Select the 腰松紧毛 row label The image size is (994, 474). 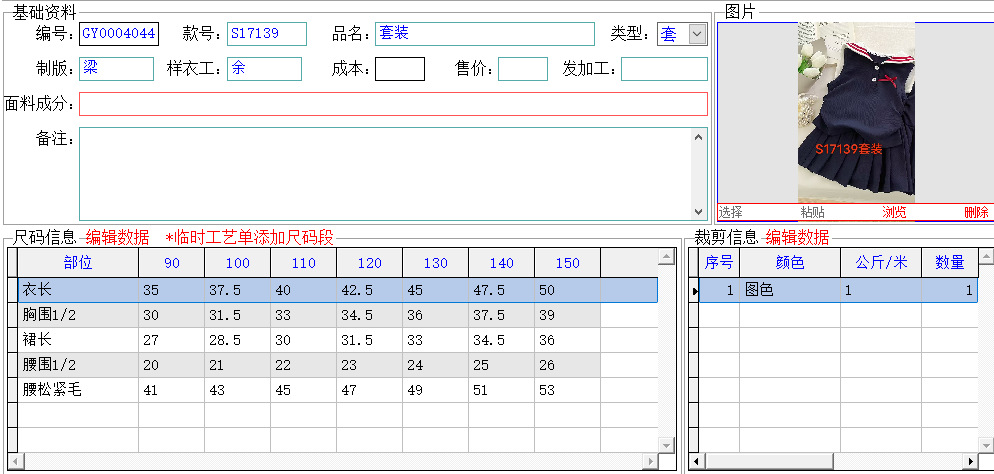pyautogui.click(x=78, y=390)
